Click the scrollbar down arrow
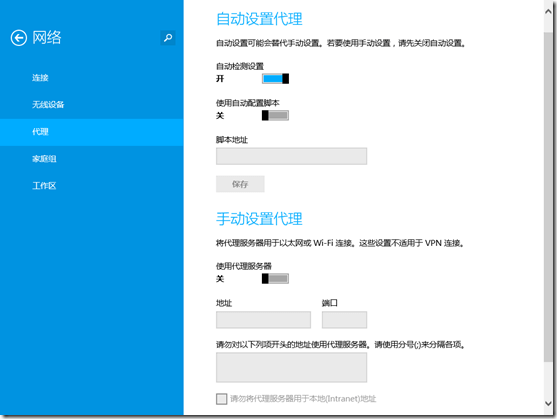The image size is (557, 419). point(548,403)
